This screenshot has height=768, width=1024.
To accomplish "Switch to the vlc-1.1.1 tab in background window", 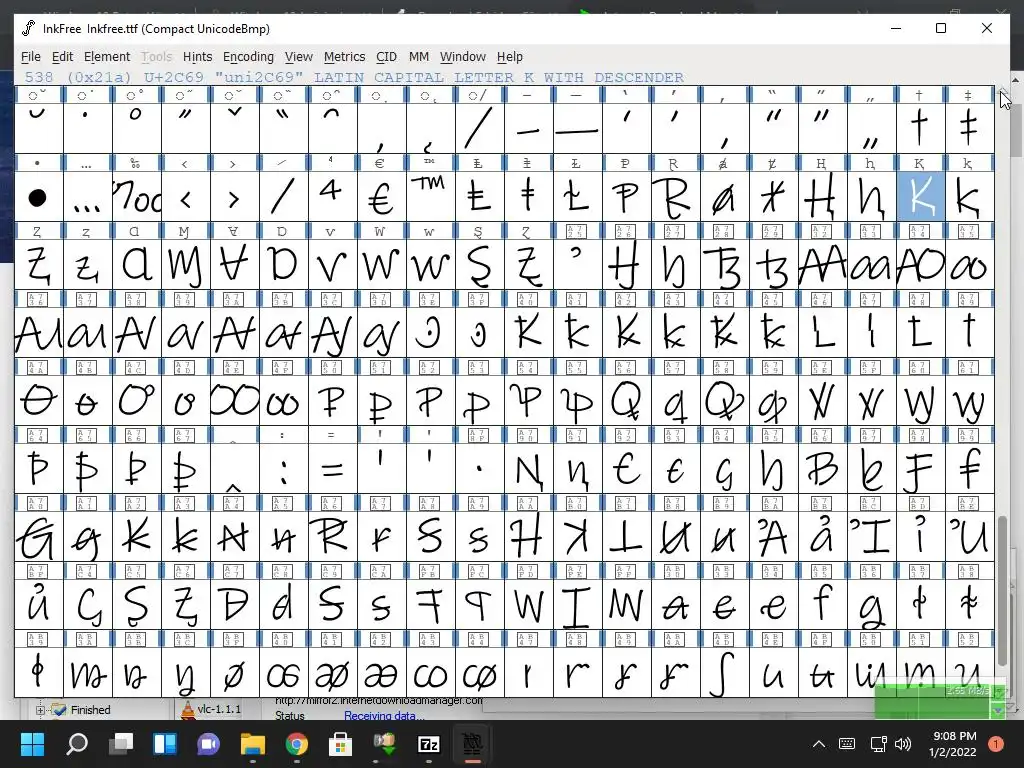I will point(211,709).
